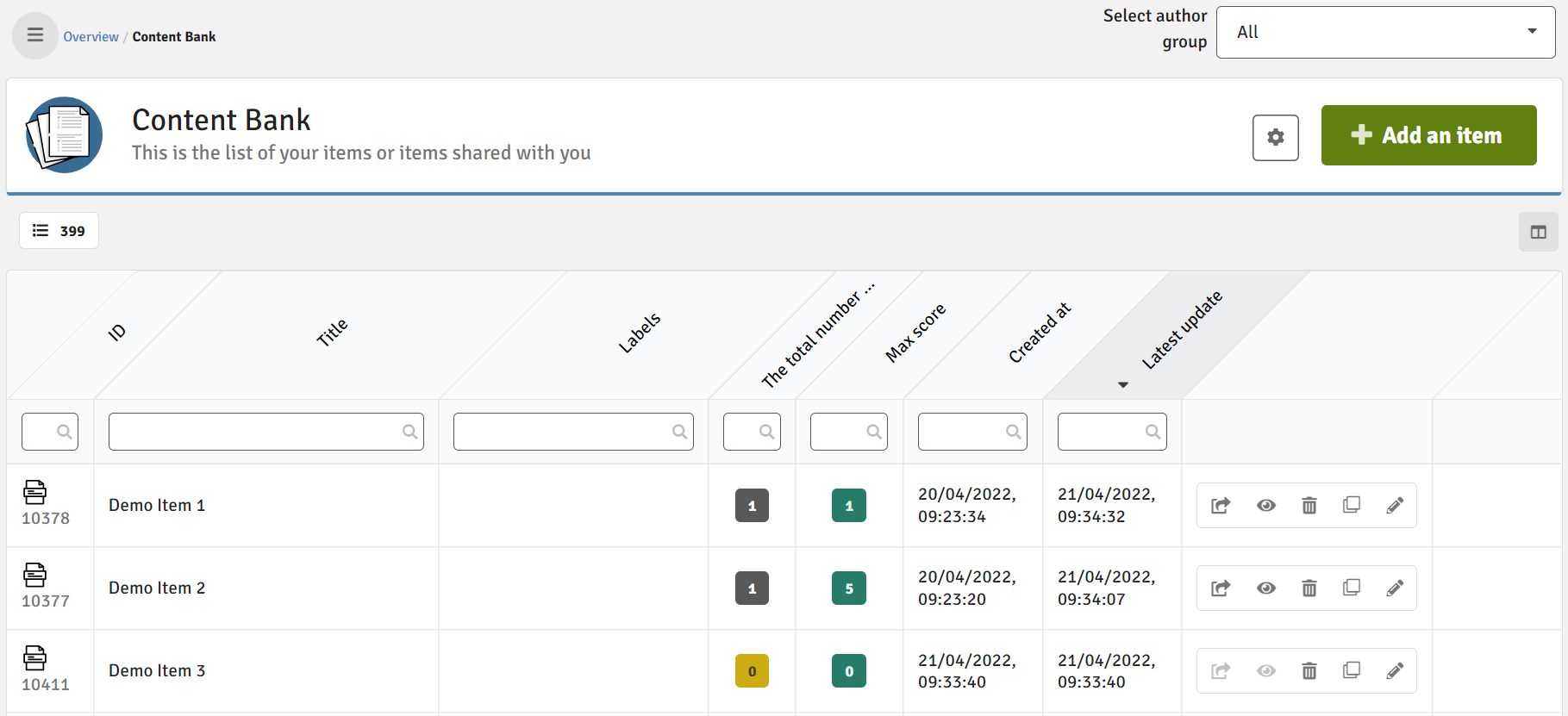Preview Demo Item 1 with eye icon

coord(1265,506)
